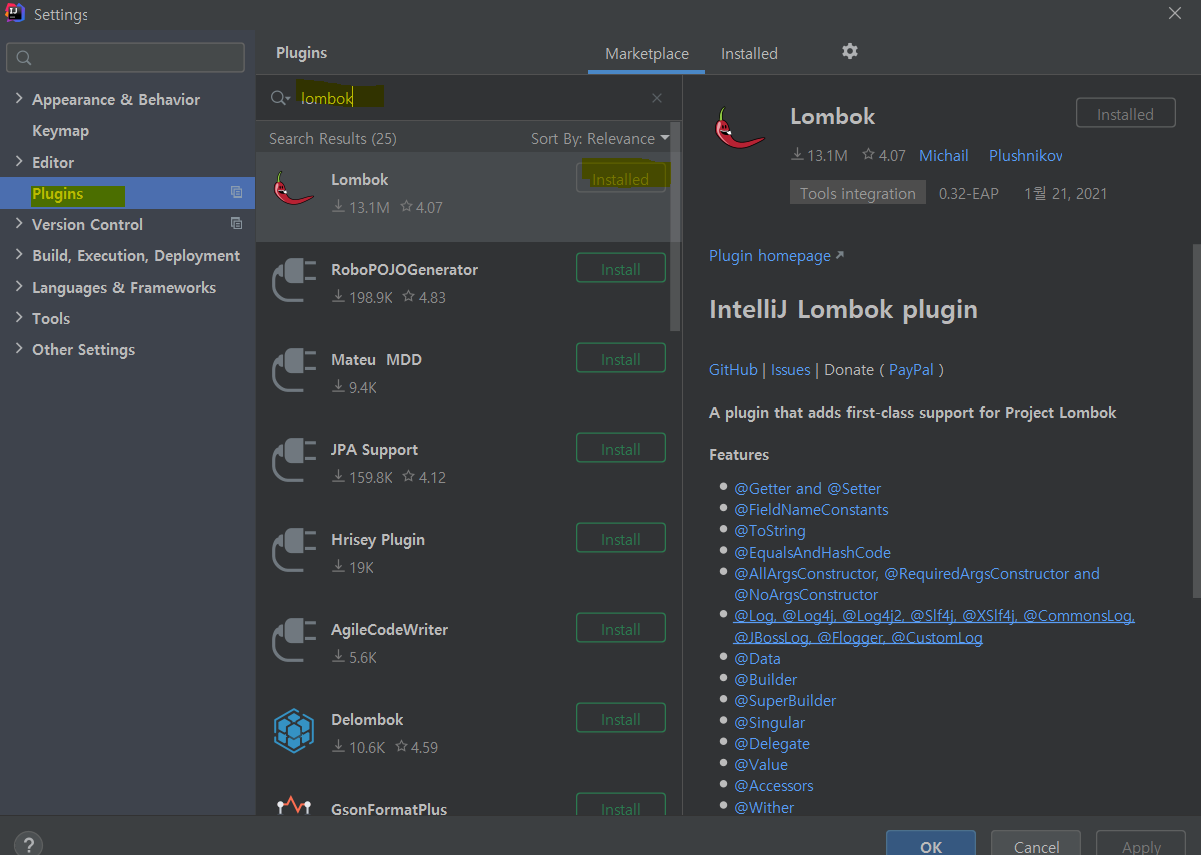
Task: Expand Appearance & Behavior section
Action: click(x=19, y=99)
